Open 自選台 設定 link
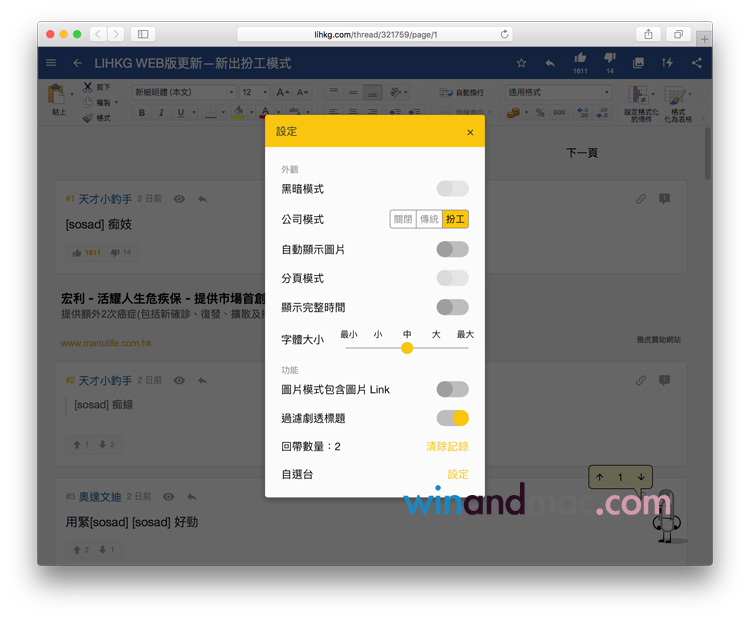750x619 pixels. 457,474
